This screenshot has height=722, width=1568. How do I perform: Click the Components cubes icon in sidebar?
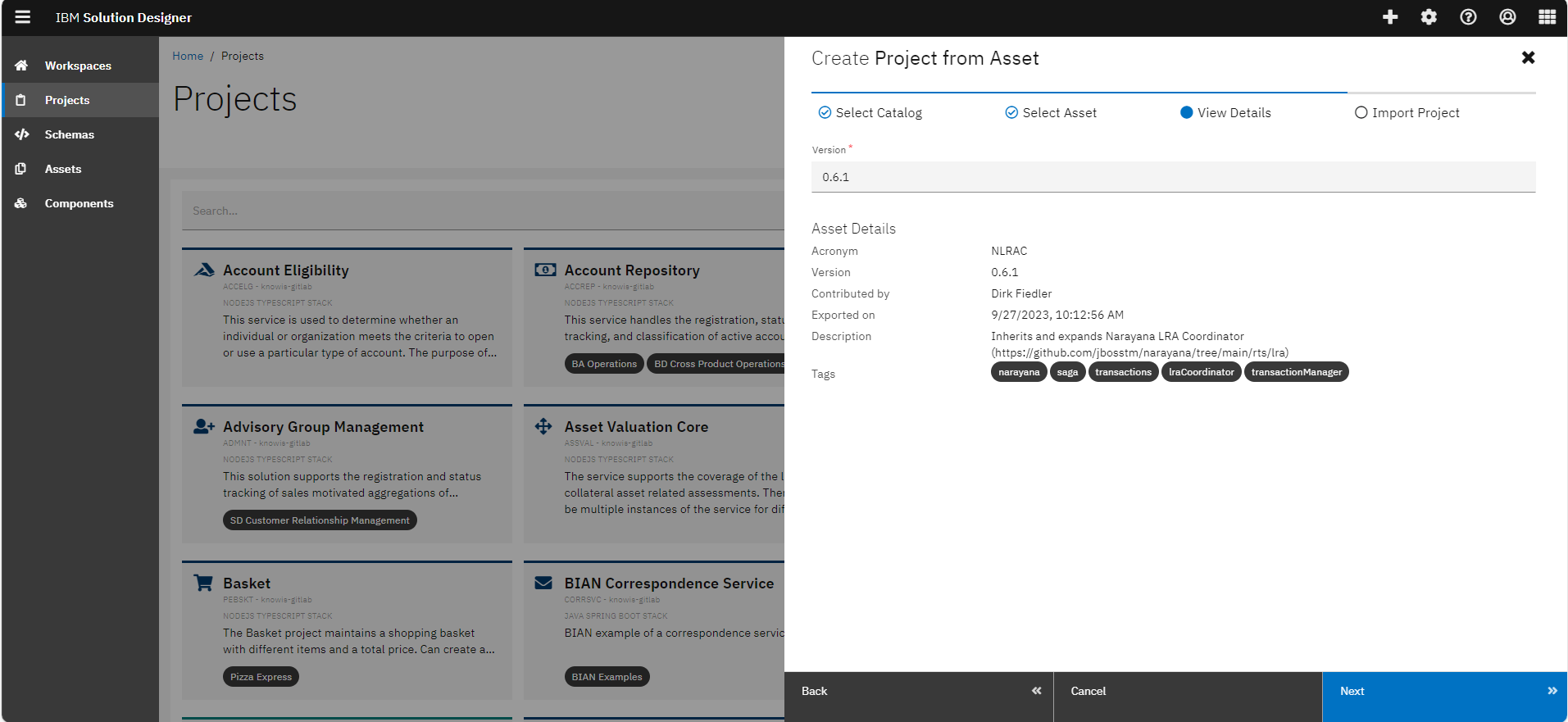click(21, 203)
